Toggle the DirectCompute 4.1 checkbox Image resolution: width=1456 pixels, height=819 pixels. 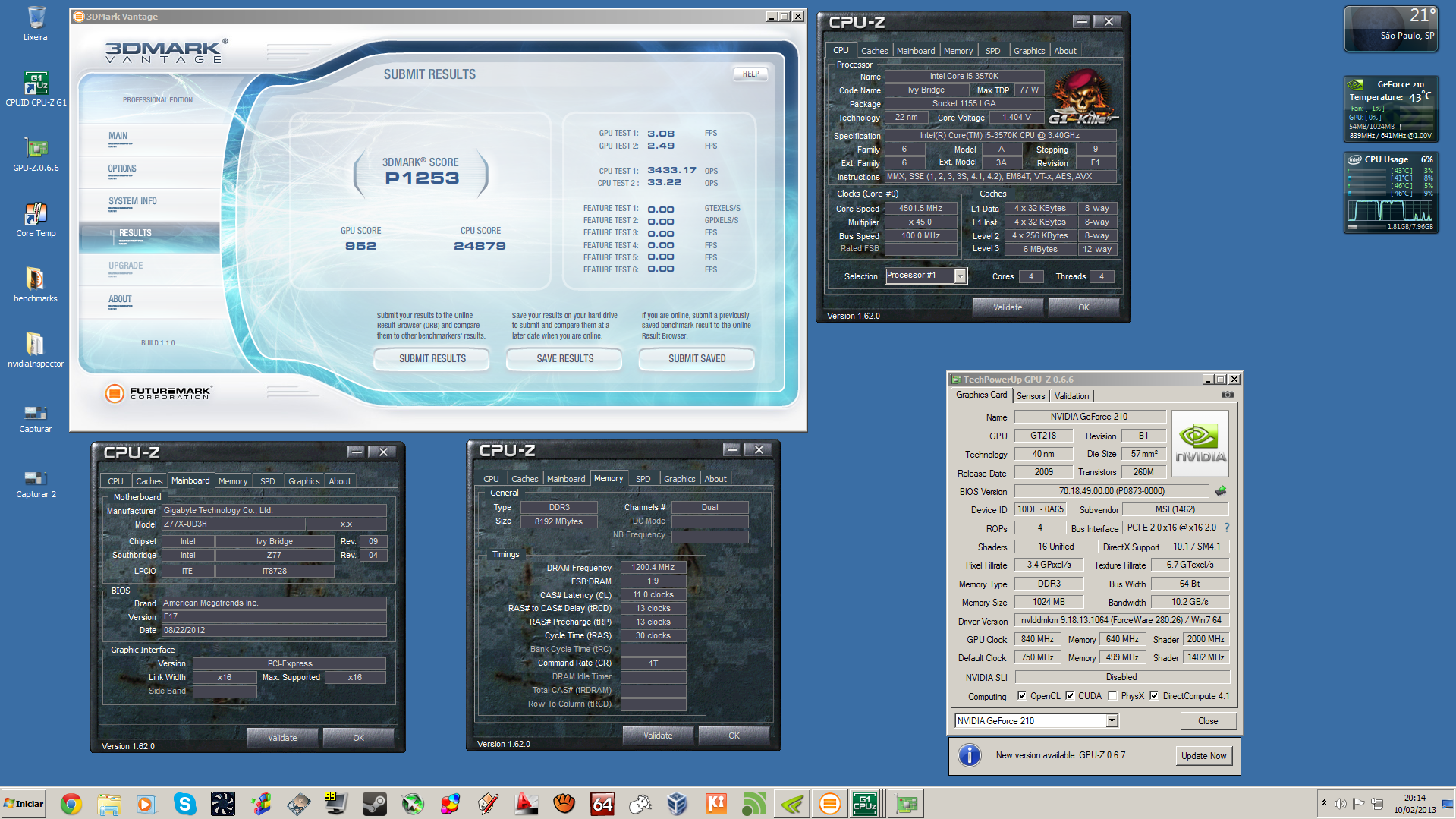click(1154, 696)
